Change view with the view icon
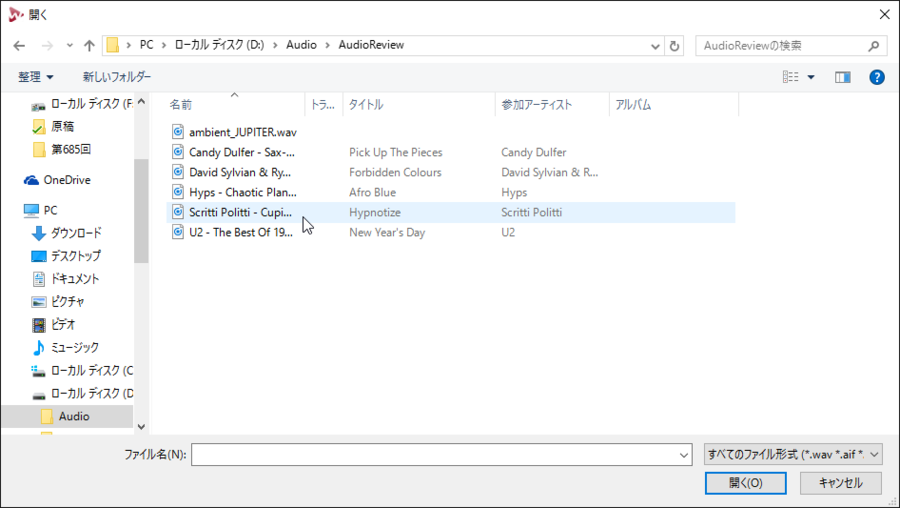Screen dimensions: 900x508 (790, 76)
